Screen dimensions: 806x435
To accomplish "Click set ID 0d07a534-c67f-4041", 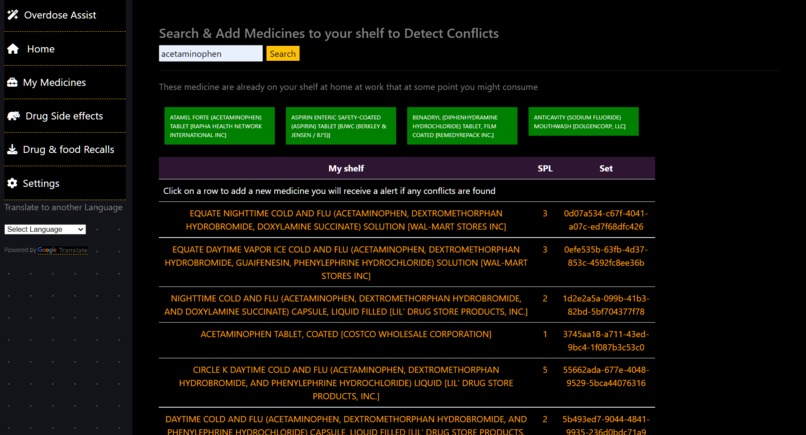I will (606, 220).
